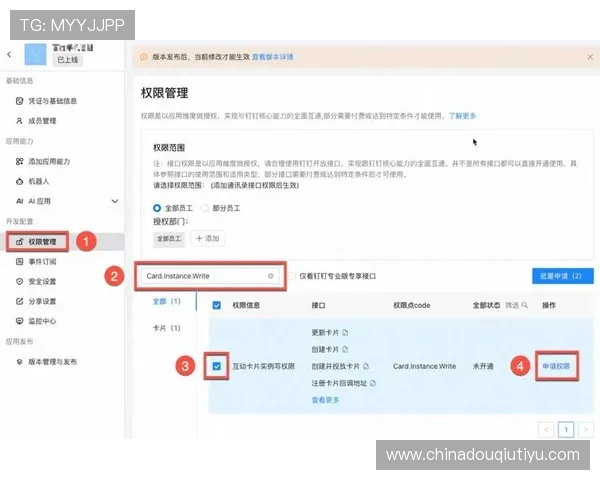Open 安全设置 in the sidebar
Viewport: 600px width, 480px height.
[x=42, y=282]
